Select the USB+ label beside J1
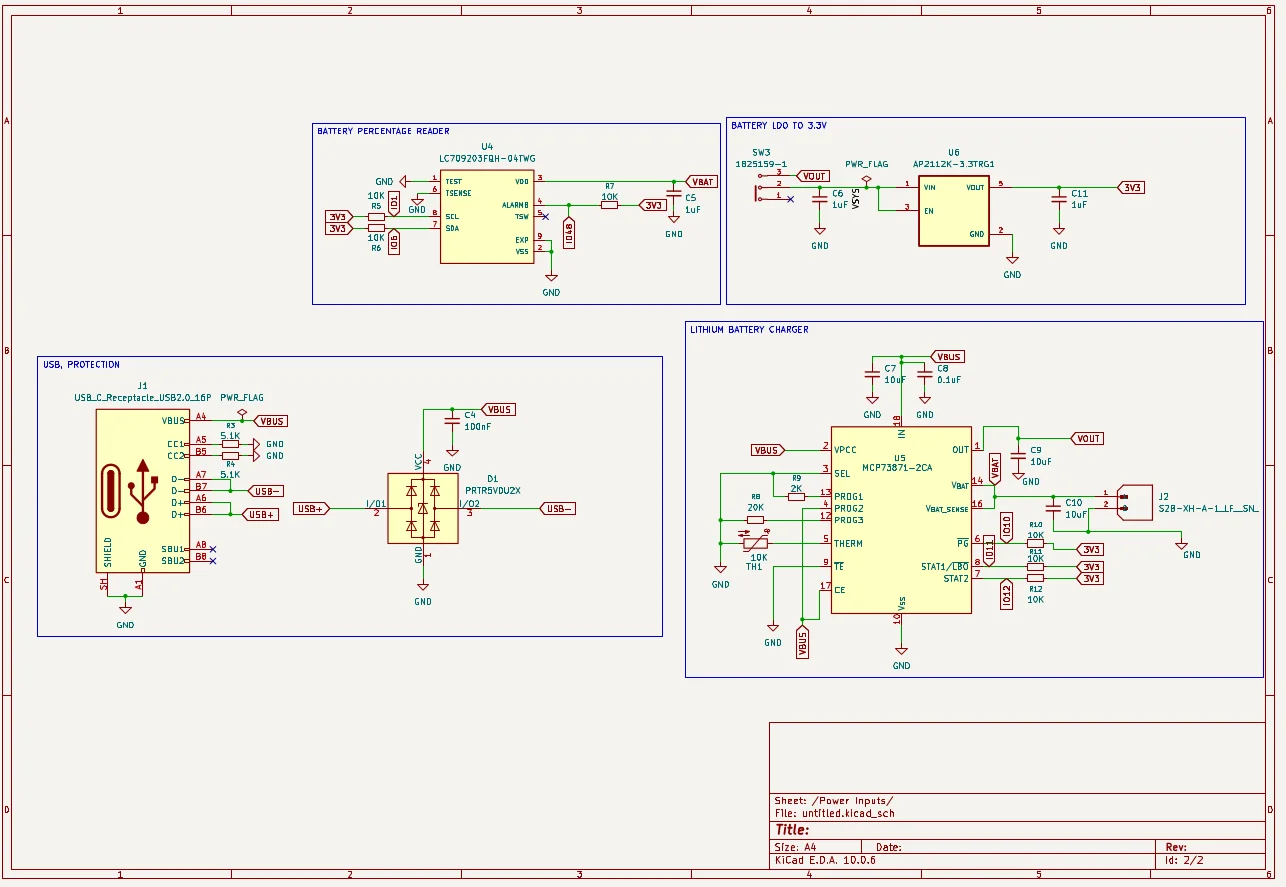Viewport: 1286px width, 887px height. 261,514
